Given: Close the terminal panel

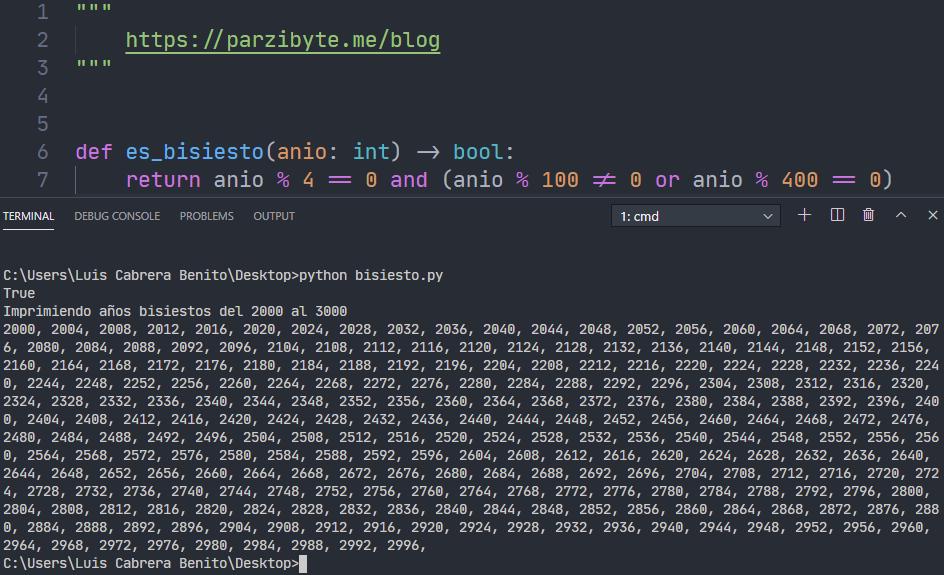Looking at the screenshot, I should click(933, 215).
